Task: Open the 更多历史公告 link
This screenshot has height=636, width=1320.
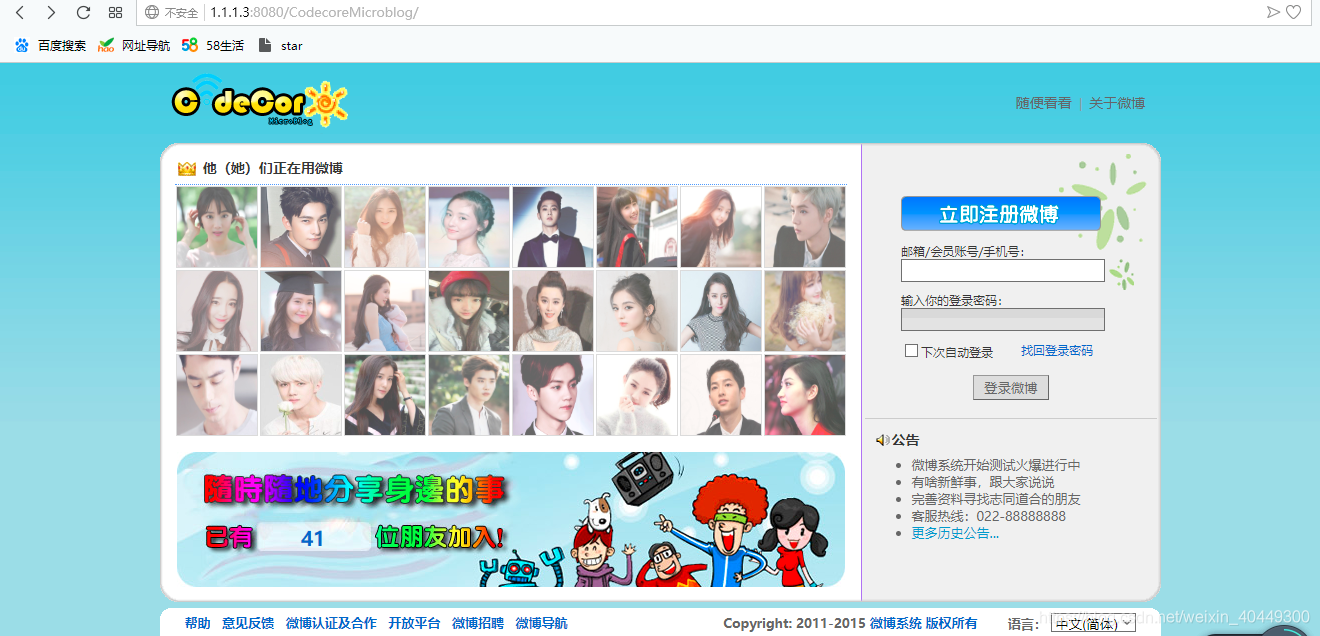Action: pyautogui.click(x=955, y=533)
